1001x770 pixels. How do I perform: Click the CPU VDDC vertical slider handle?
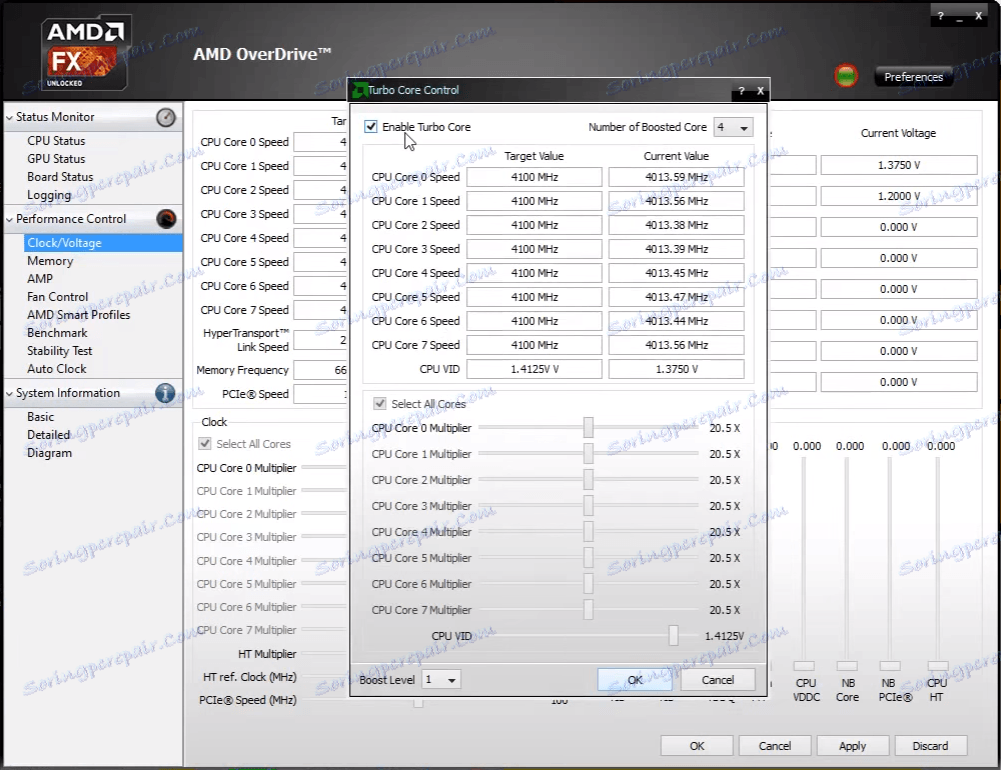[804, 666]
